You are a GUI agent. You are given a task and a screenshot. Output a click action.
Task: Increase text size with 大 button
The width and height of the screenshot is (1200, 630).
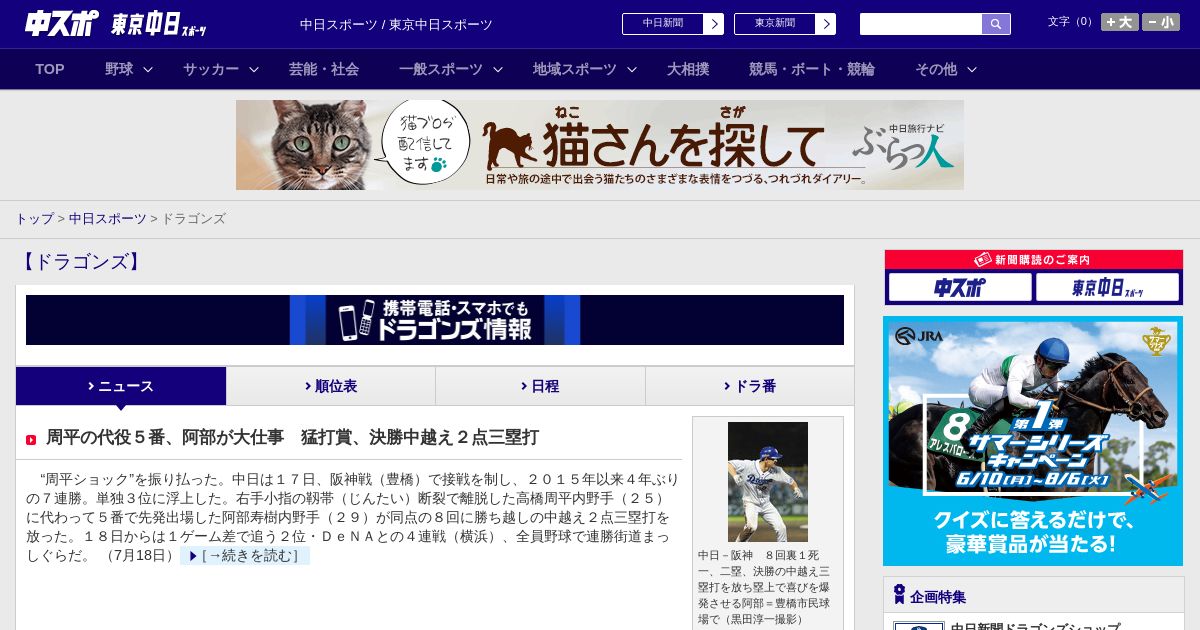[x=1120, y=22]
